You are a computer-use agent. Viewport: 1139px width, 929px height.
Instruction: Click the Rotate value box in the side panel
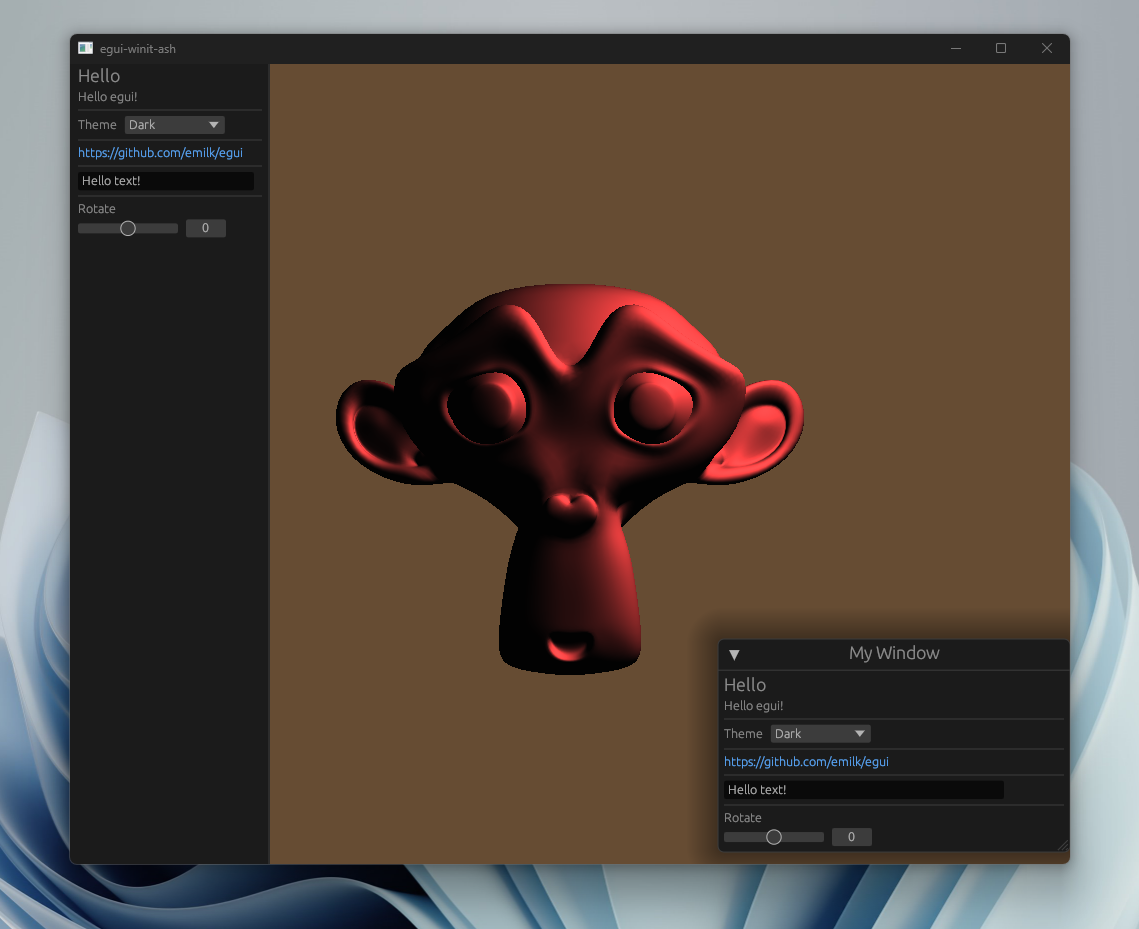[206, 228]
